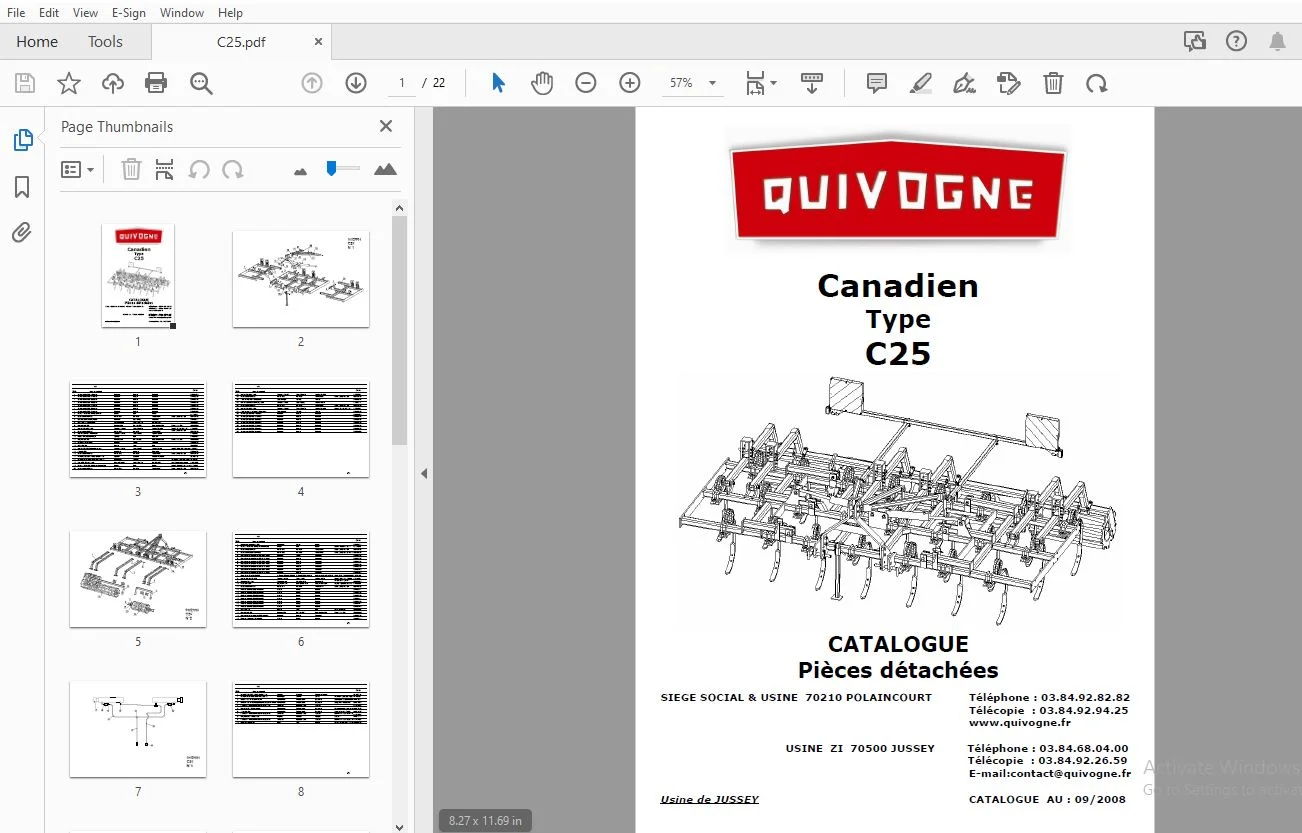The width and height of the screenshot is (1302, 833).
Task: Close the Page Thumbnails panel
Action: pyautogui.click(x=386, y=126)
